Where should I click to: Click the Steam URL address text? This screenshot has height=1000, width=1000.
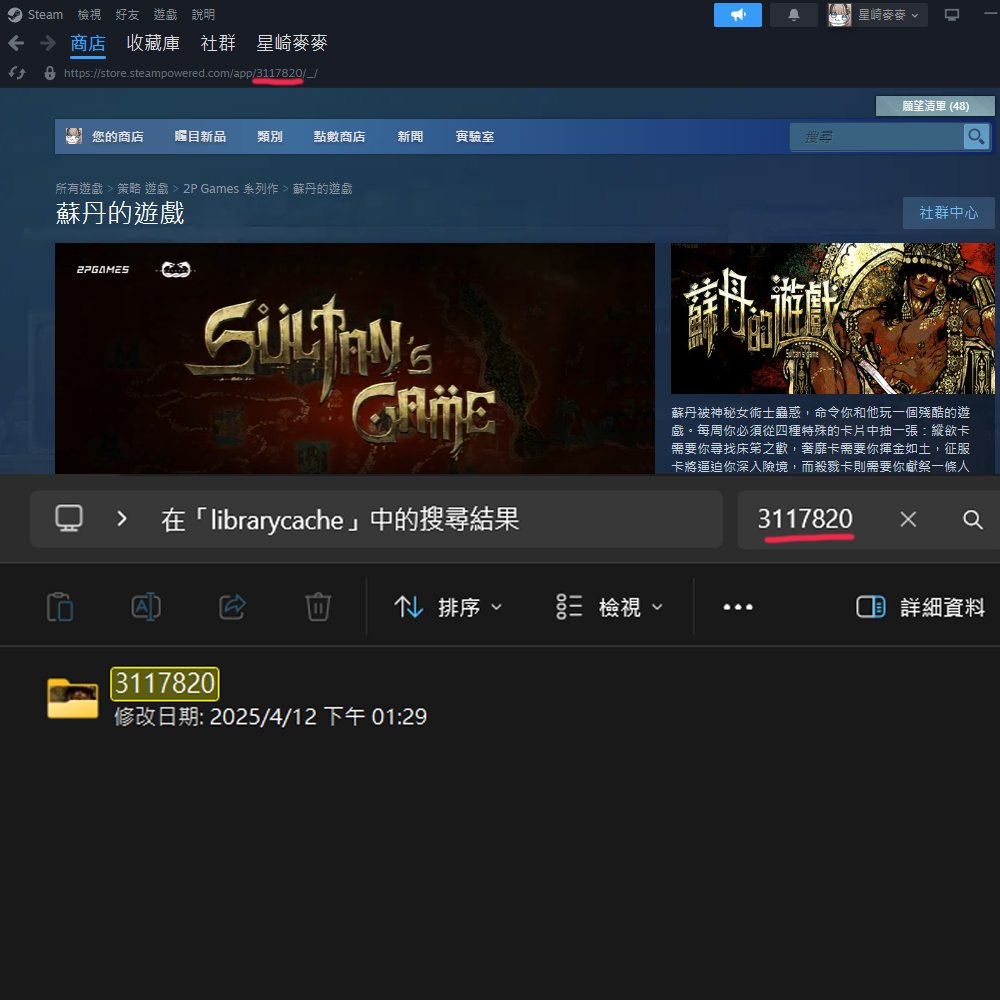191,73
